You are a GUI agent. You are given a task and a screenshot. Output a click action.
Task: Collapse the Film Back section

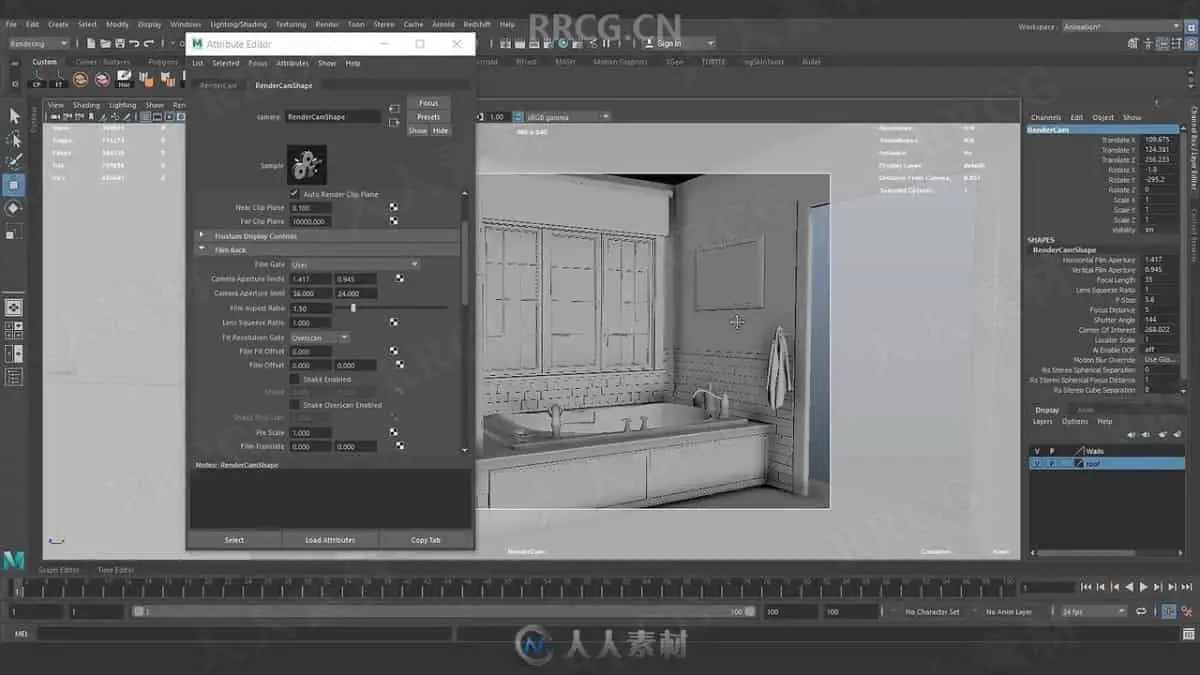point(327,250)
